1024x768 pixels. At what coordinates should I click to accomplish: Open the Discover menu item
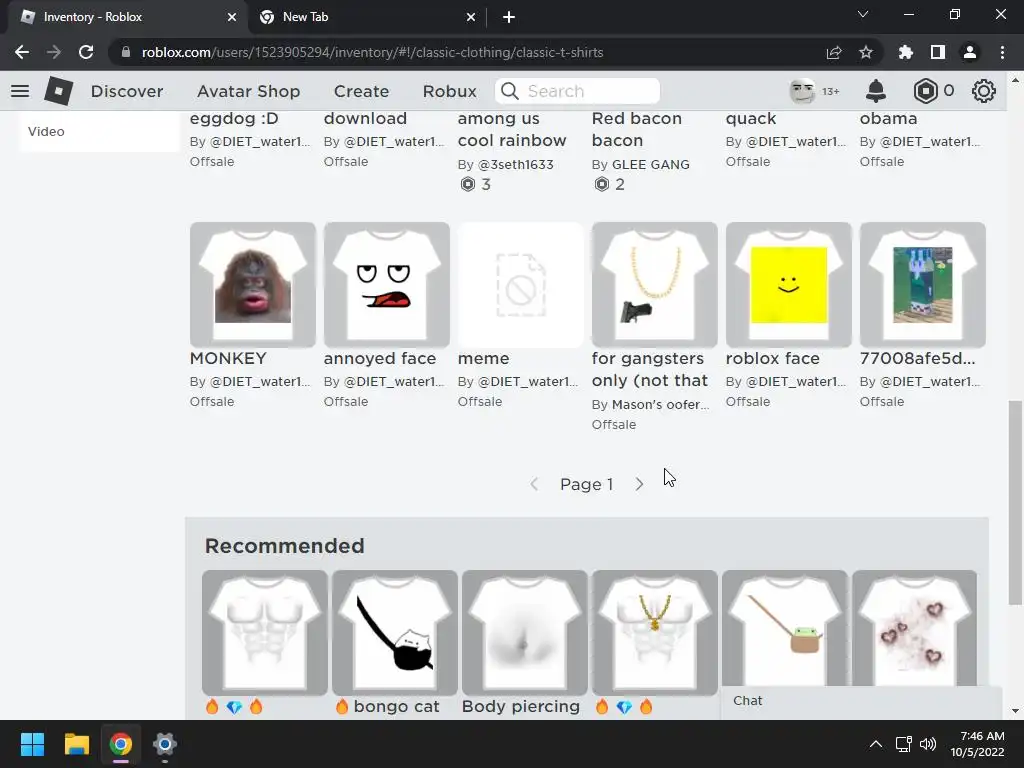[127, 91]
